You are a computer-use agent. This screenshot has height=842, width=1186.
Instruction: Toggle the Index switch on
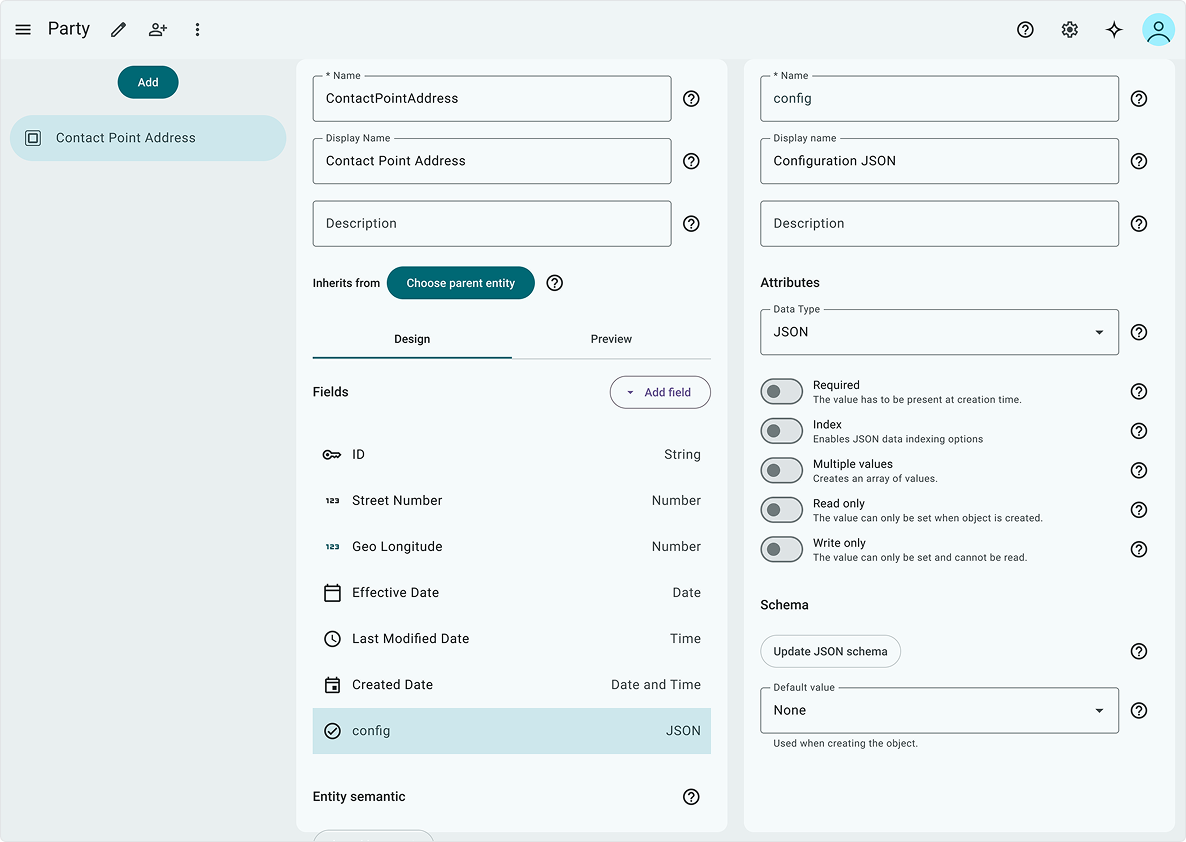[x=781, y=431]
